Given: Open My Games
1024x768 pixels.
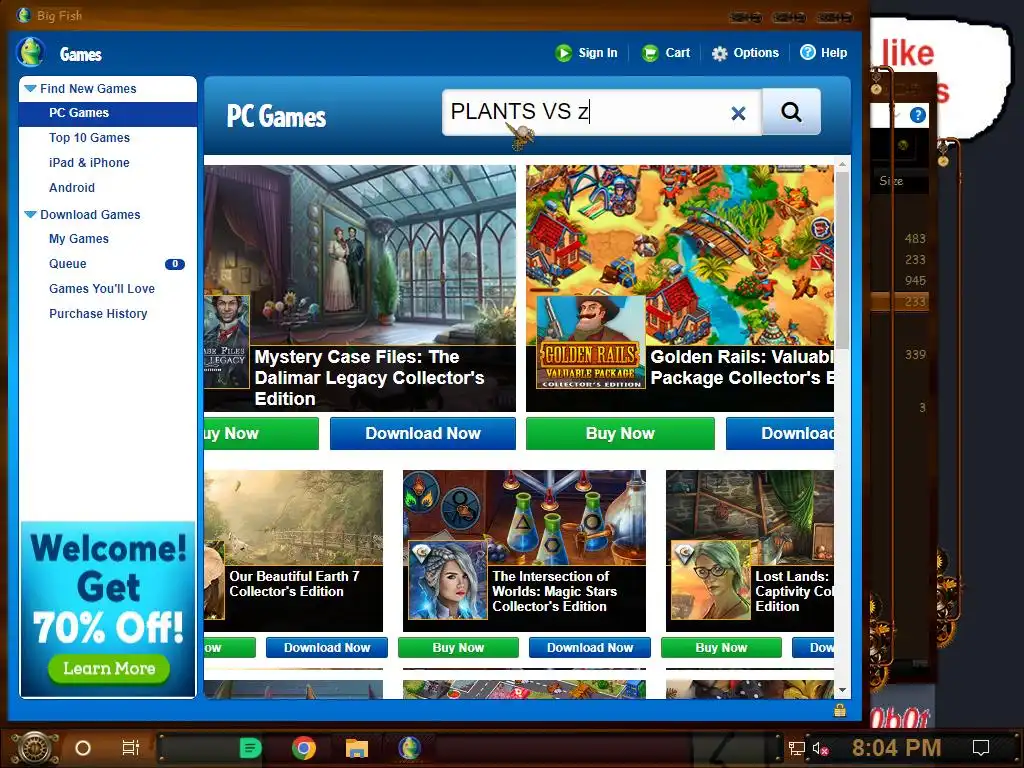Looking at the screenshot, I should point(79,239).
